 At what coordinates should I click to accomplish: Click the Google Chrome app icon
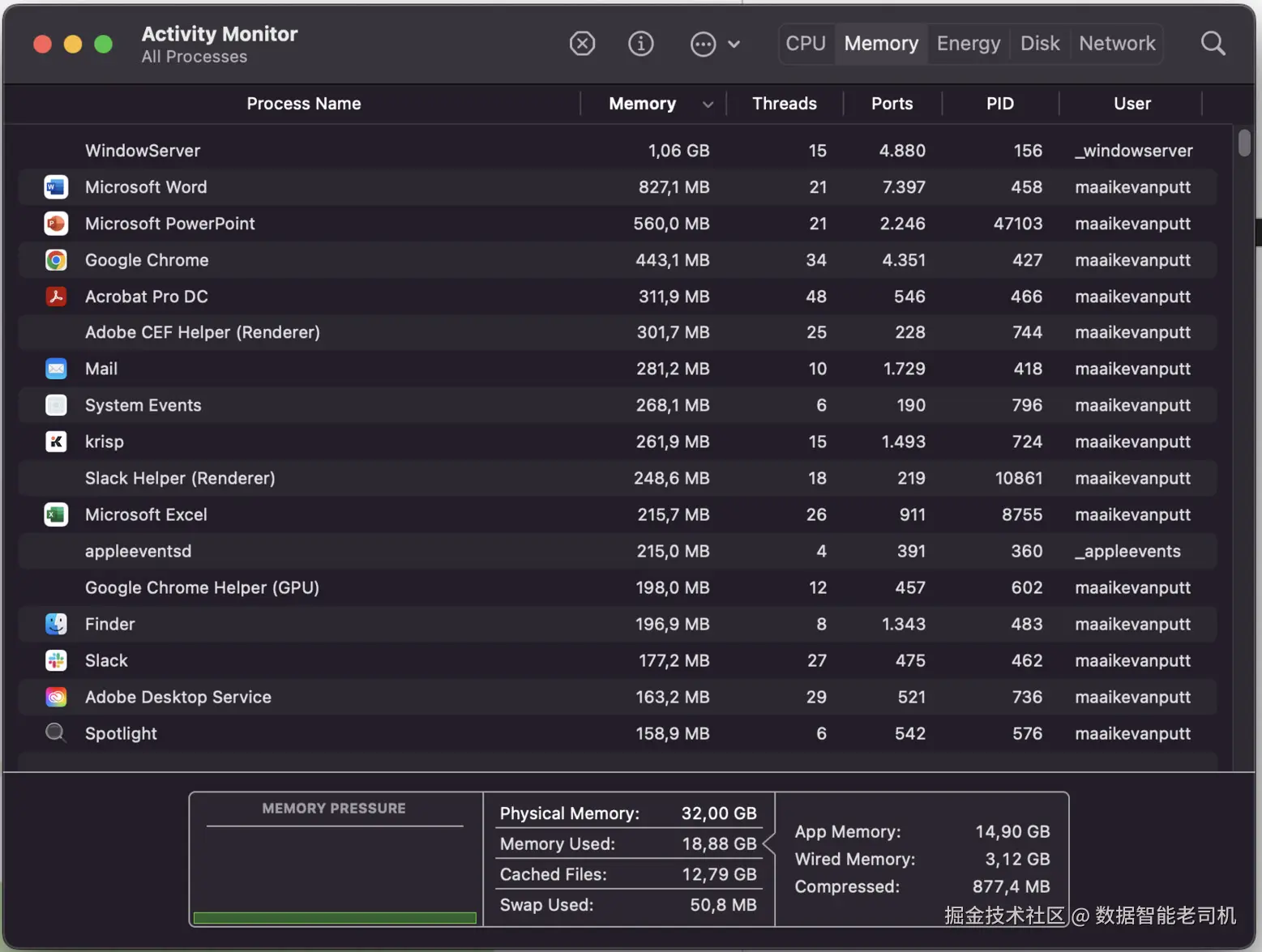(56, 260)
